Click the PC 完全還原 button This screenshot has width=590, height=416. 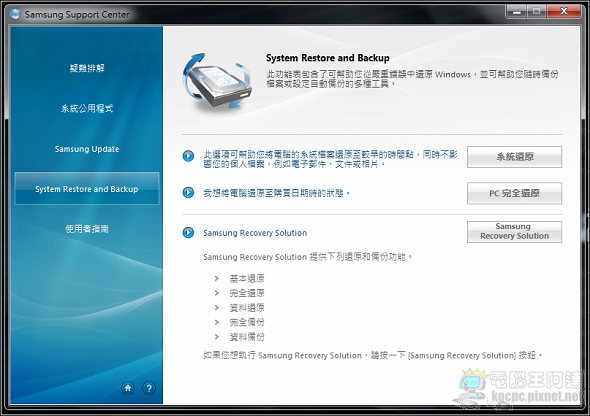514,193
